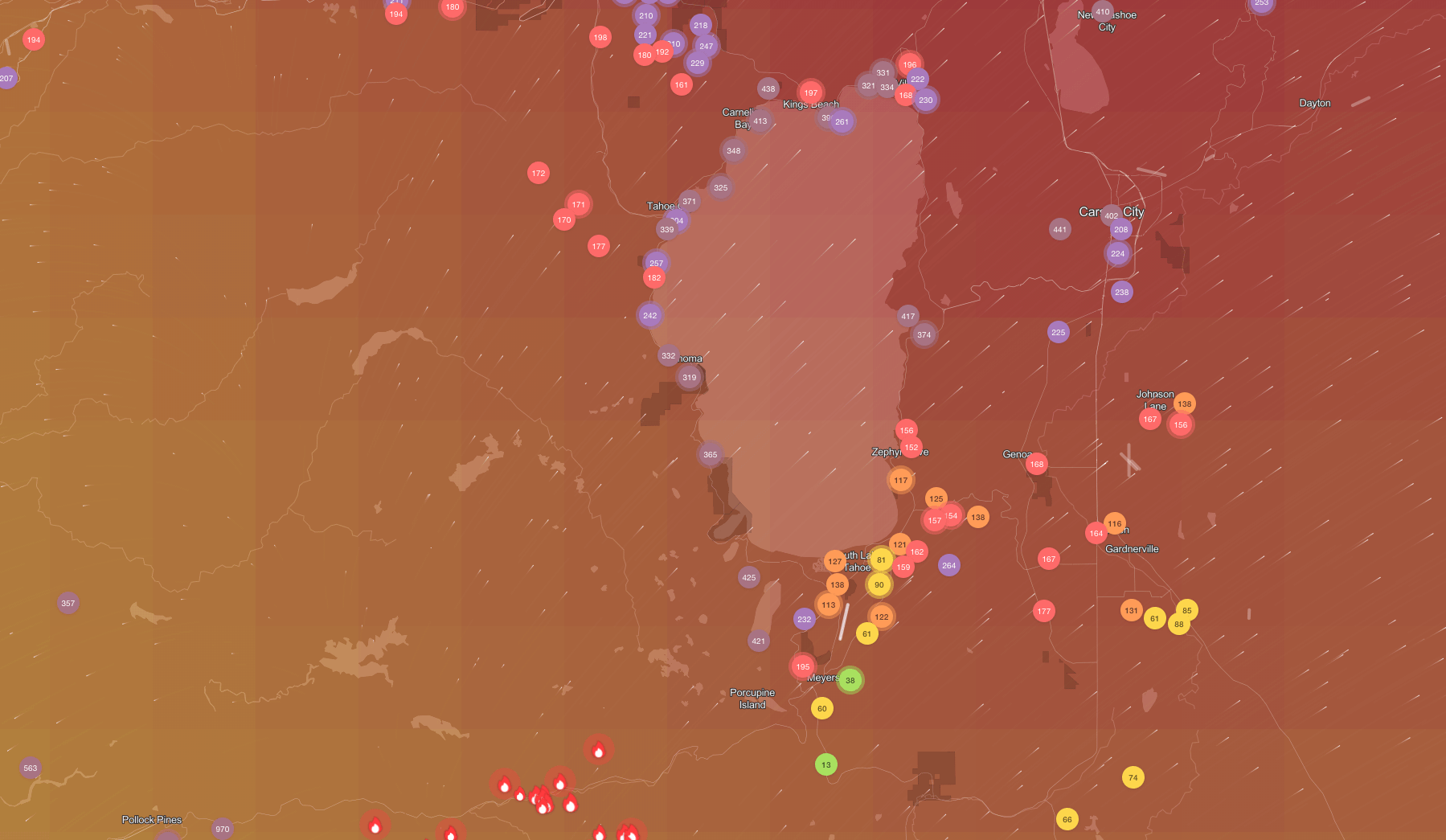
Task: Click the sensor marker reading 441
Action: (1060, 229)
